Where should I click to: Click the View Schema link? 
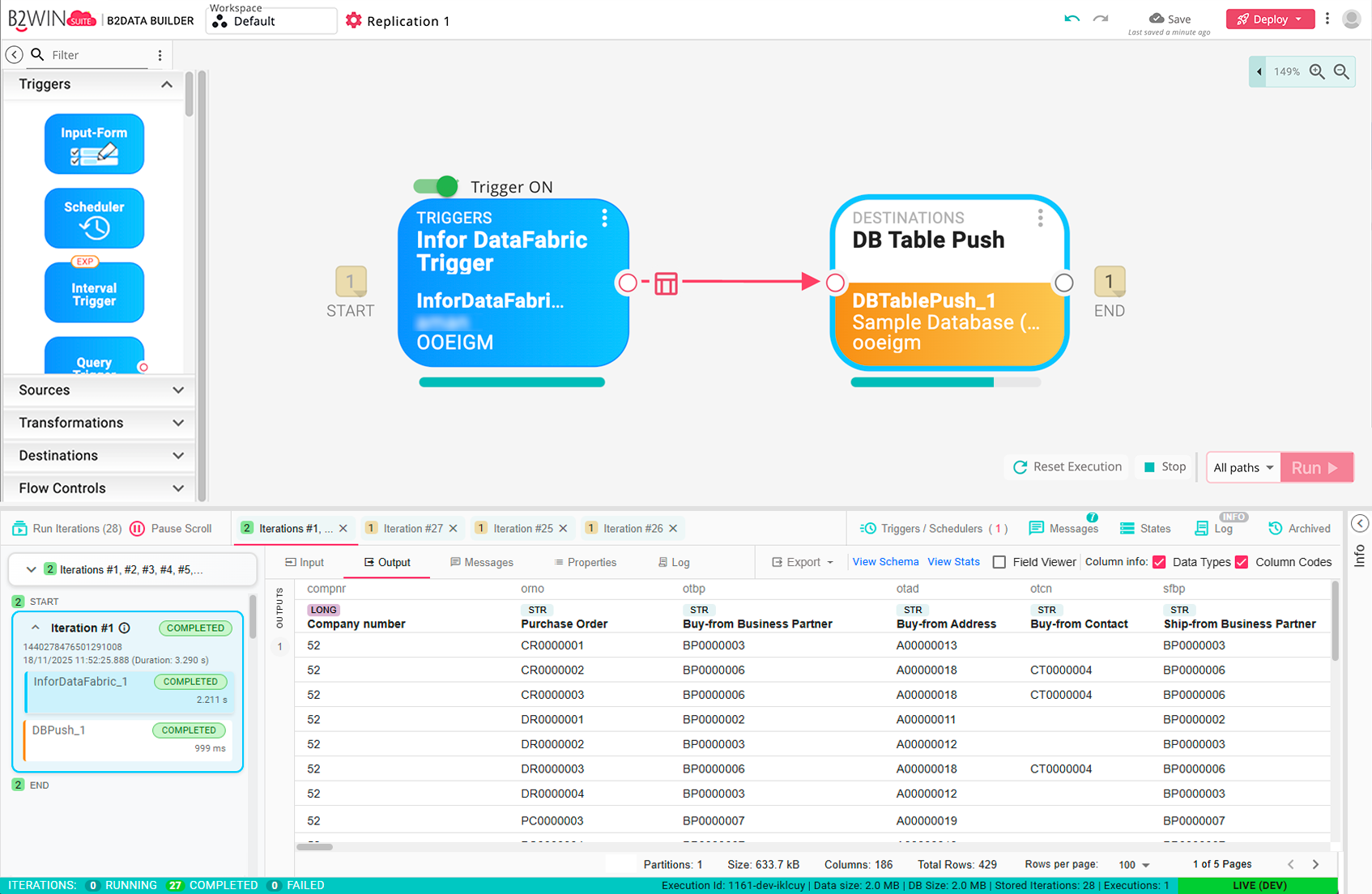coord(884,562)
